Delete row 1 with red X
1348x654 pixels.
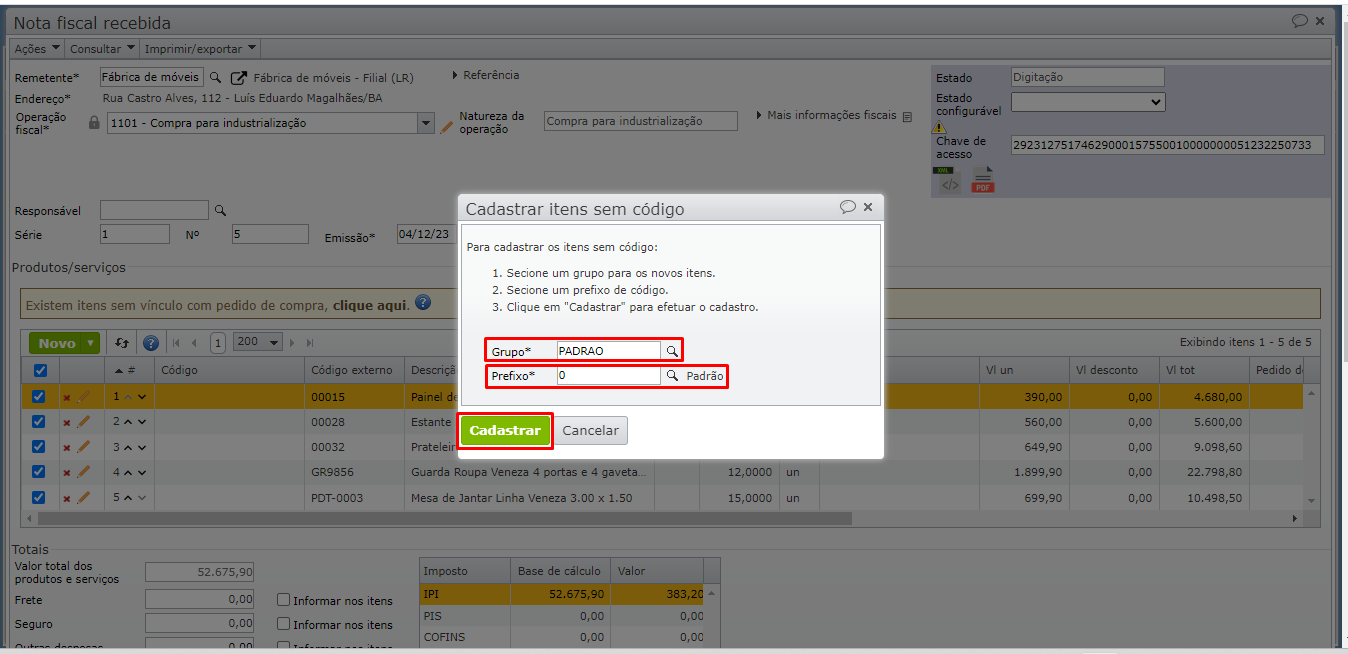coord(67,398)
